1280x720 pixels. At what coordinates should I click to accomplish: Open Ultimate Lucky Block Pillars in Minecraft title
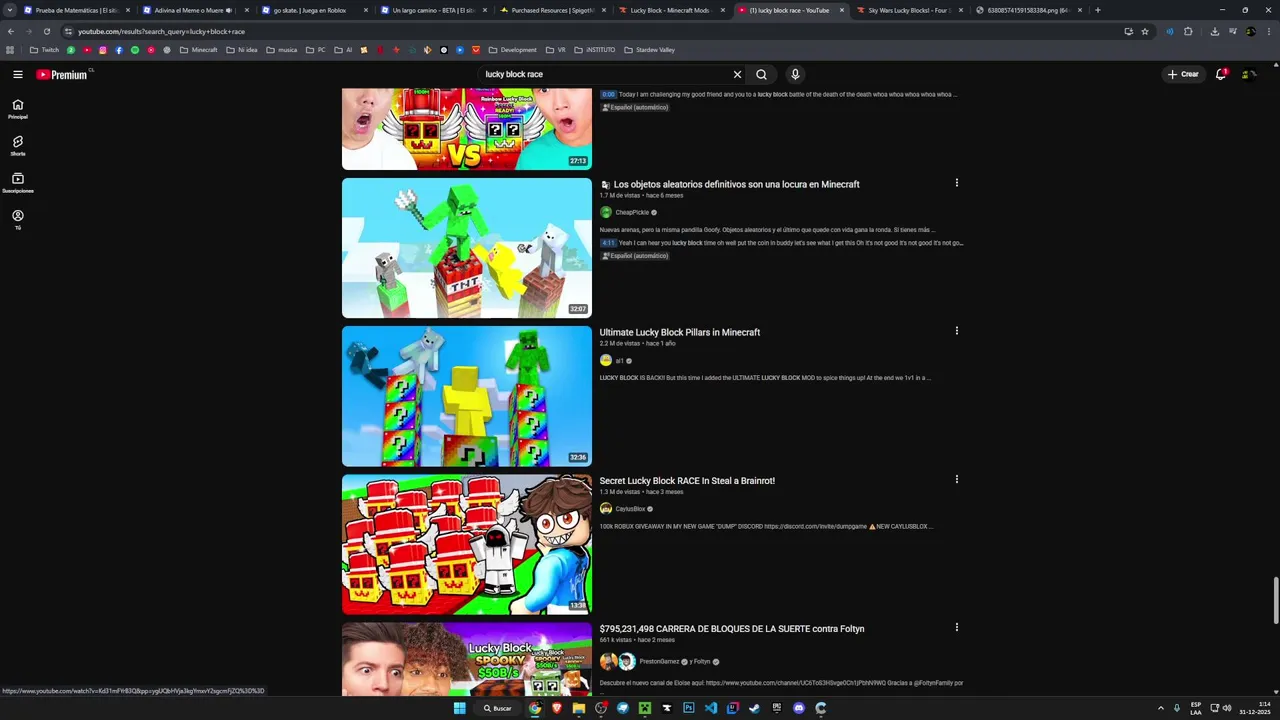[680, 332]
